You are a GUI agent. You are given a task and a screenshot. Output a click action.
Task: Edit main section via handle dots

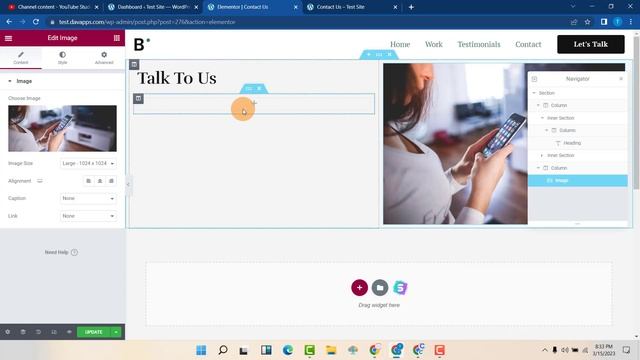pos(379,54)
